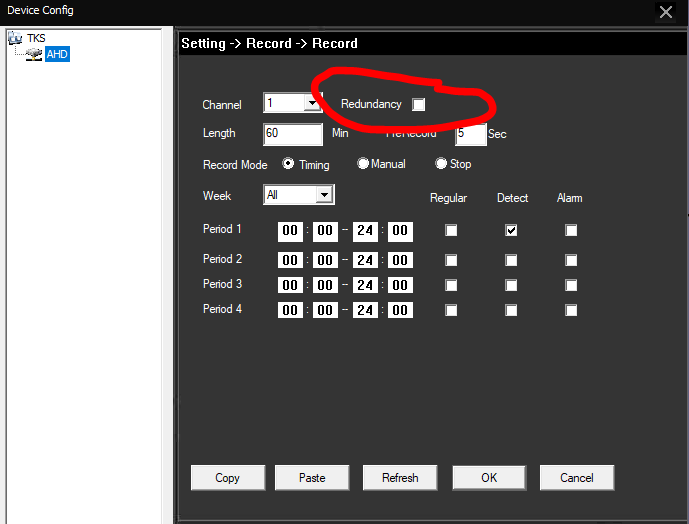The image size is (689, 524).
Task: Select Timing record mode
Action: coord(289,164)
